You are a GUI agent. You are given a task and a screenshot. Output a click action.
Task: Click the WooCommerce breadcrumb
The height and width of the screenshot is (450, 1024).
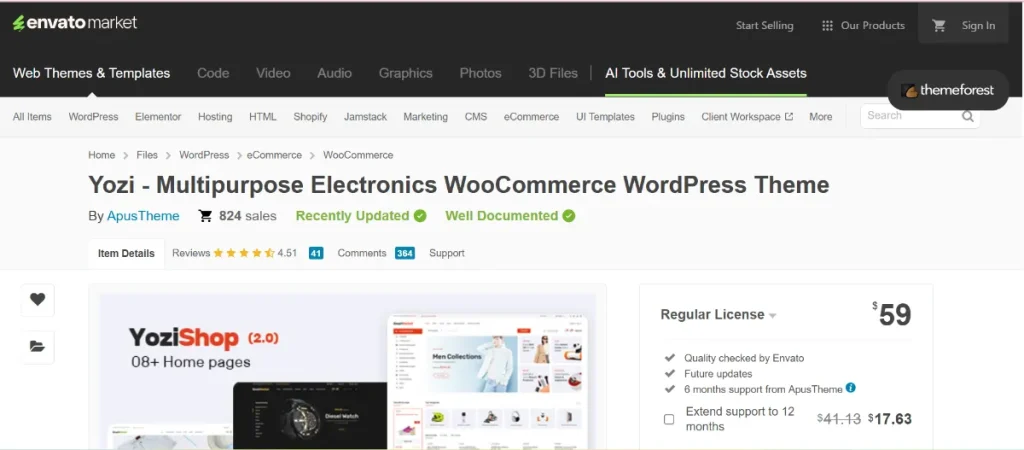tap(358, 155)
